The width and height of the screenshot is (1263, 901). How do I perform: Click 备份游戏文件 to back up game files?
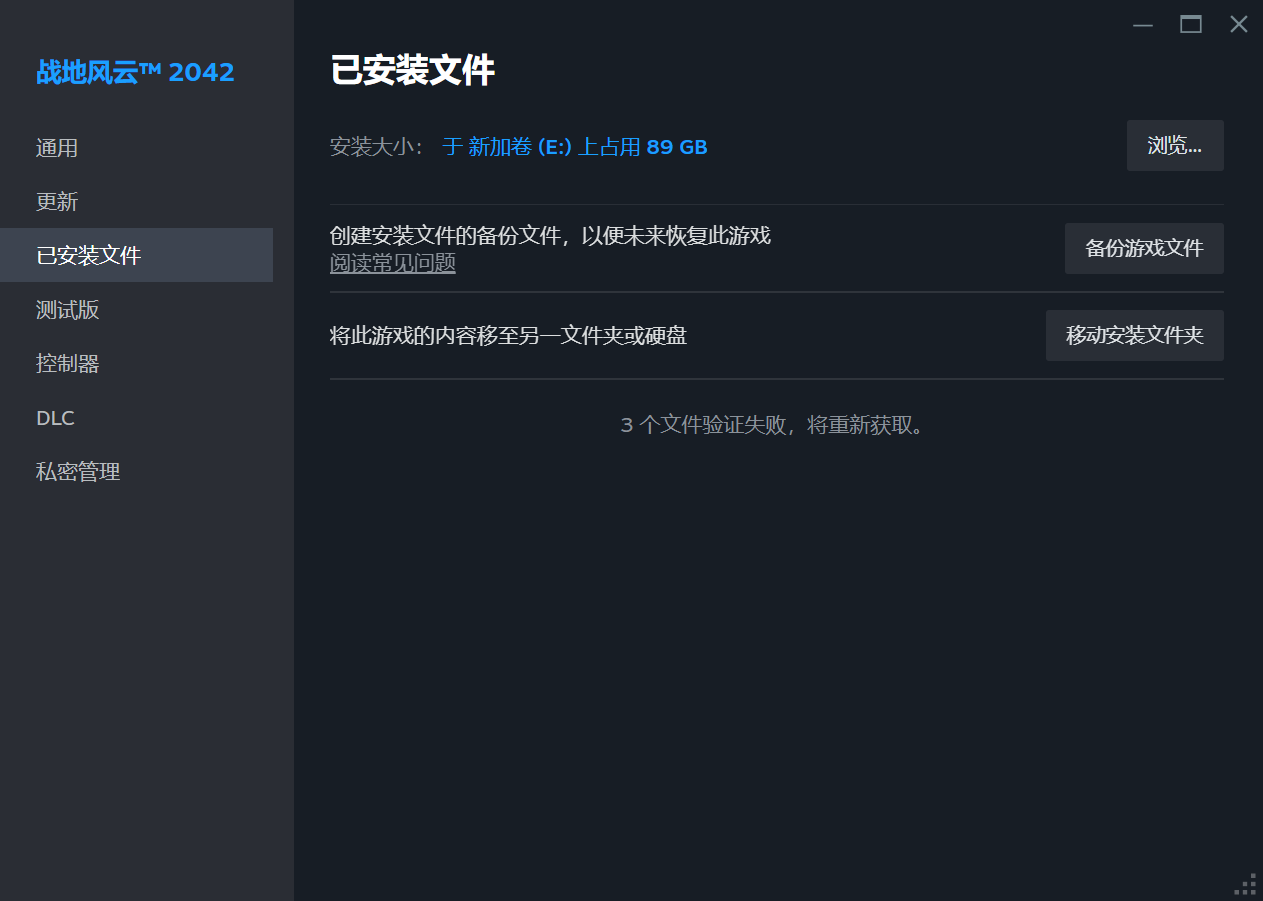[x=1143, y=248]
